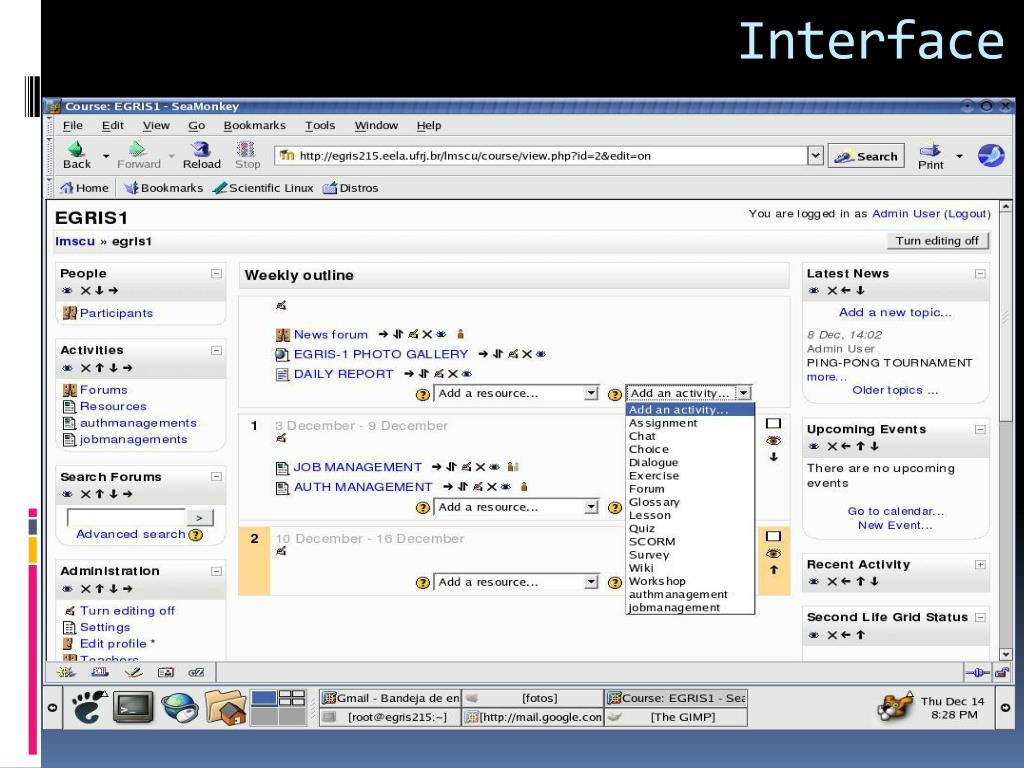1024x768 pixels.
Task: Open the Participants link
Action: pos(116,313)
